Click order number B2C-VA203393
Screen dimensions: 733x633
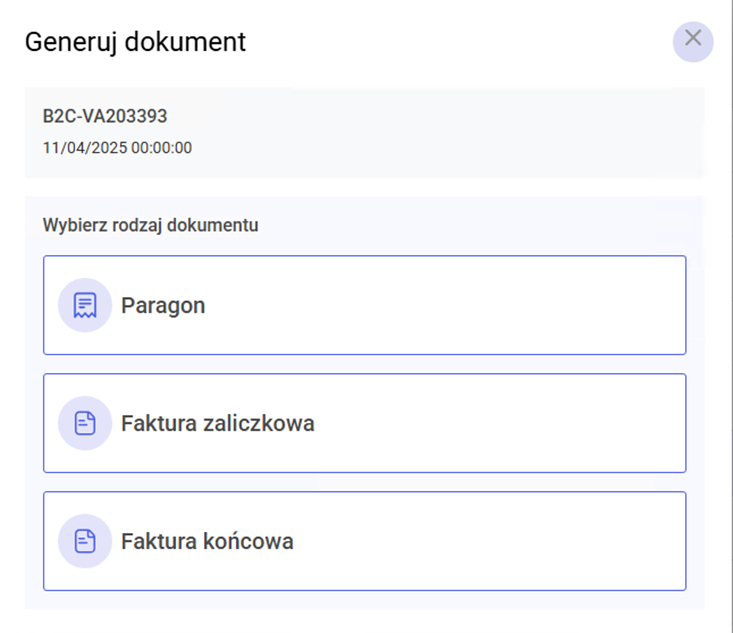point(105,117)
